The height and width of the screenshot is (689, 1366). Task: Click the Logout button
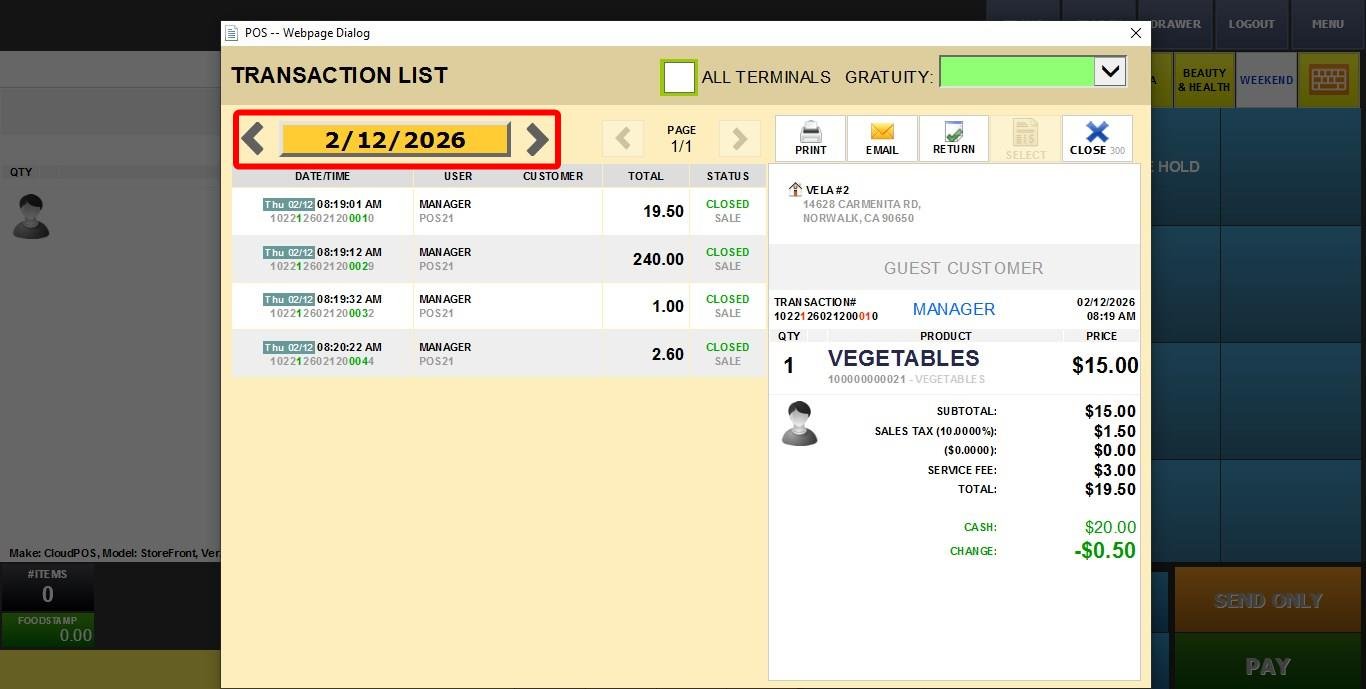coord(1251,24)
